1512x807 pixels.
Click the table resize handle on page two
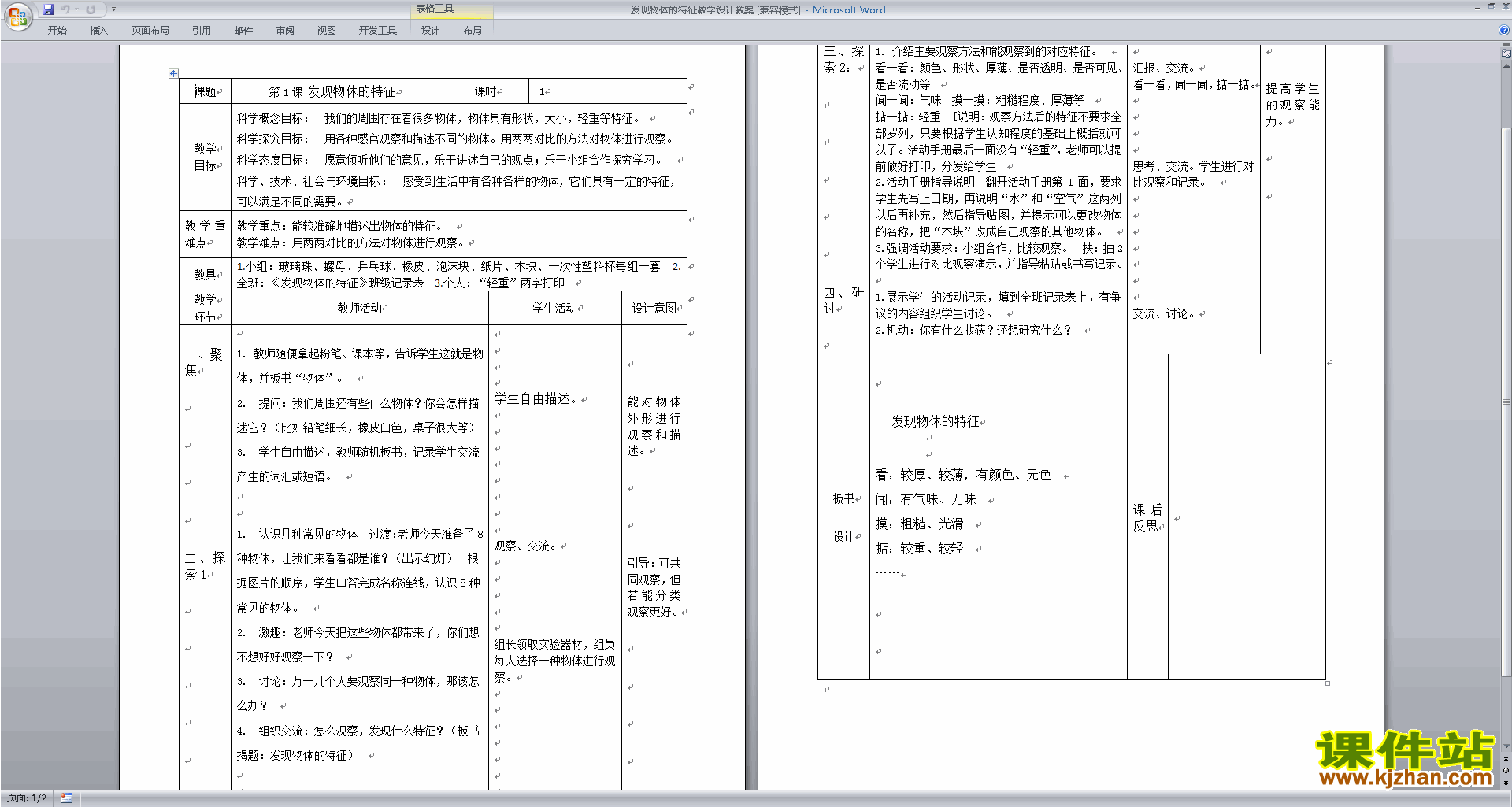tap(1328, 683)
